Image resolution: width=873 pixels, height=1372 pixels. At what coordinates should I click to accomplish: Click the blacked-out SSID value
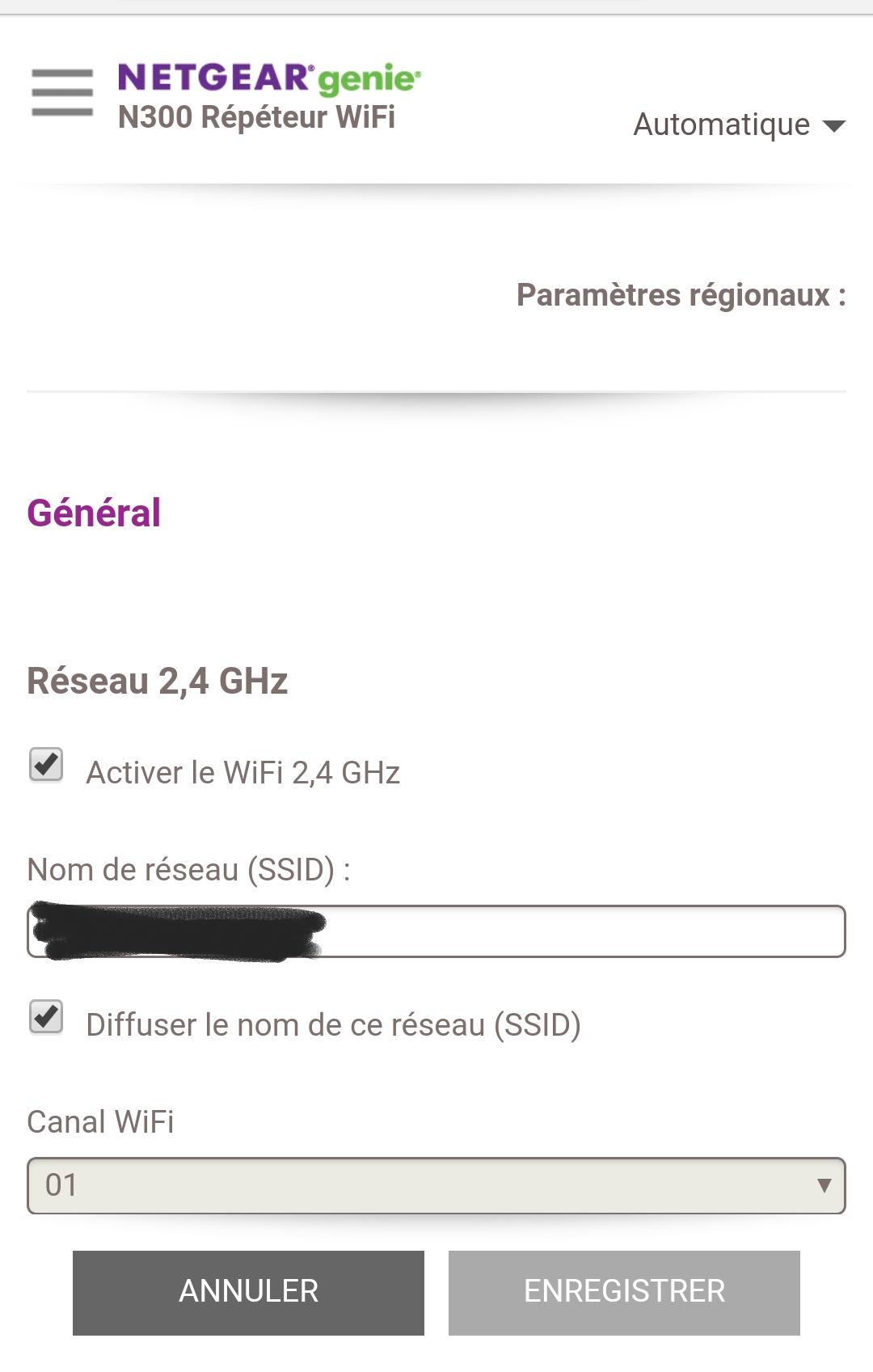(x=178, y=931)
